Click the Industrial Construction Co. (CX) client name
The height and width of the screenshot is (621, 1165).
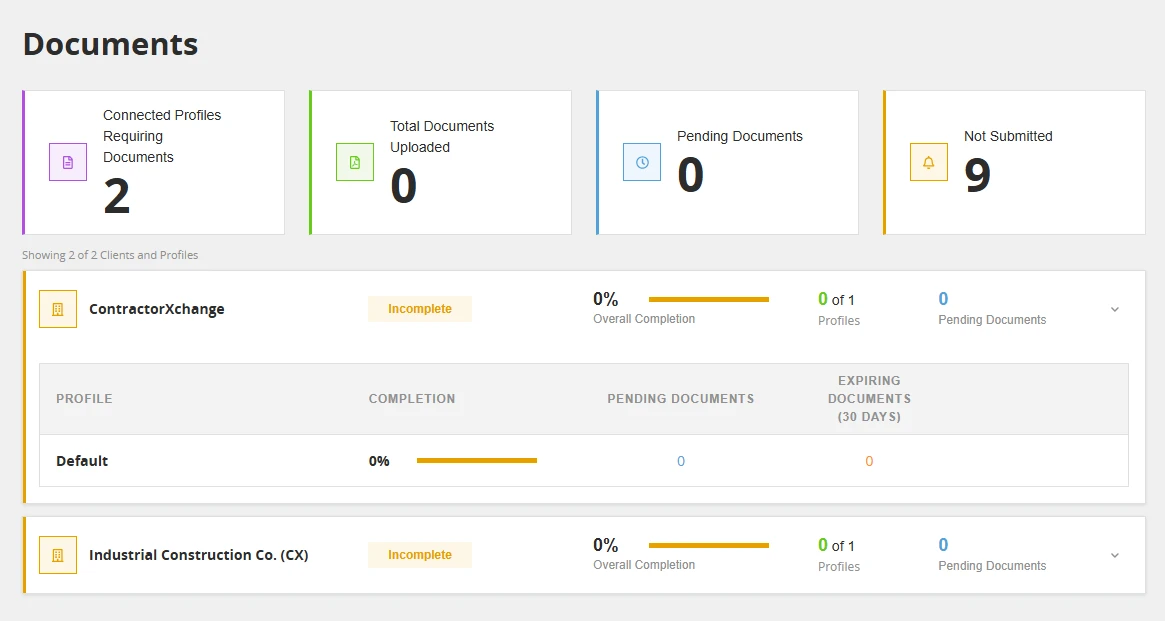coord(198,555)
